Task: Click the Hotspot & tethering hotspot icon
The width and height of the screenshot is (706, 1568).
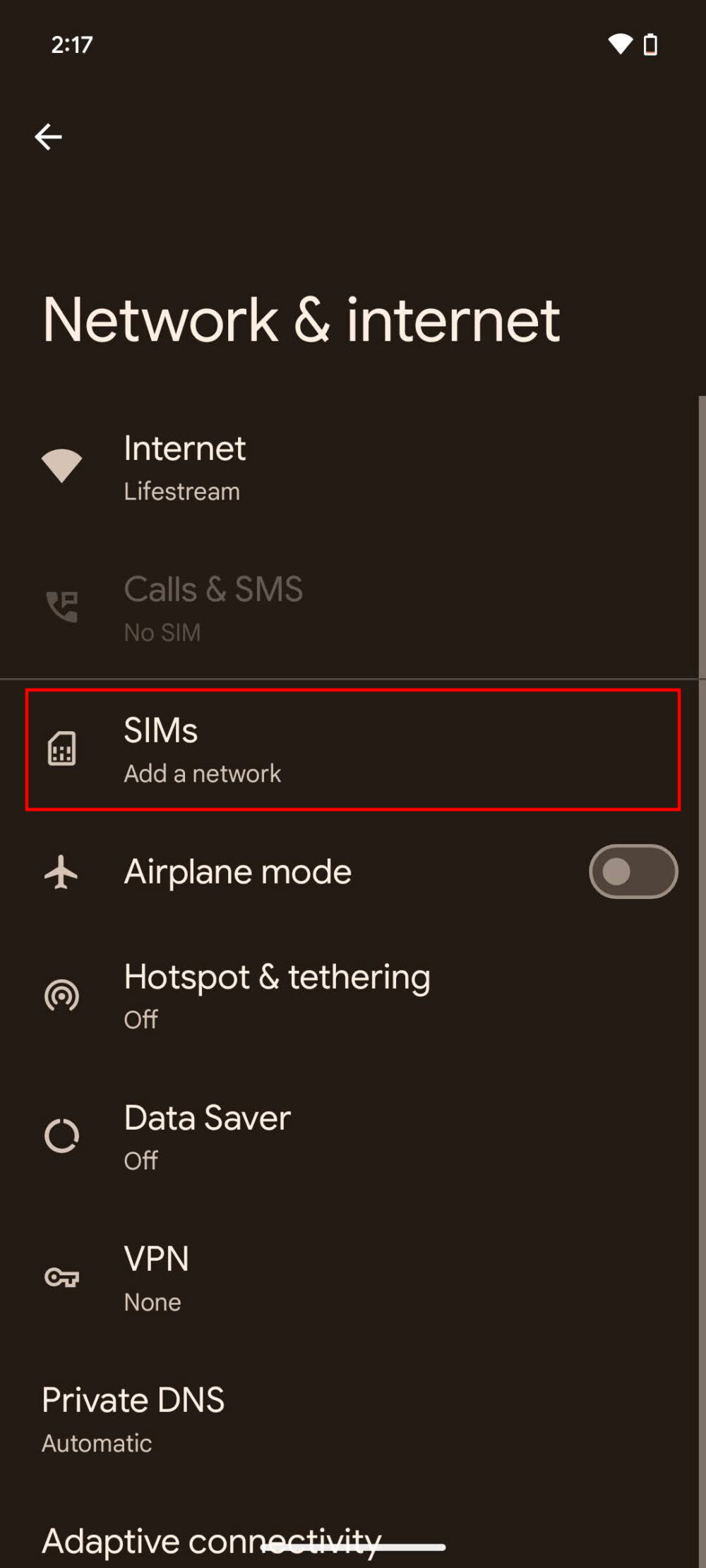Action: (62, 995)
